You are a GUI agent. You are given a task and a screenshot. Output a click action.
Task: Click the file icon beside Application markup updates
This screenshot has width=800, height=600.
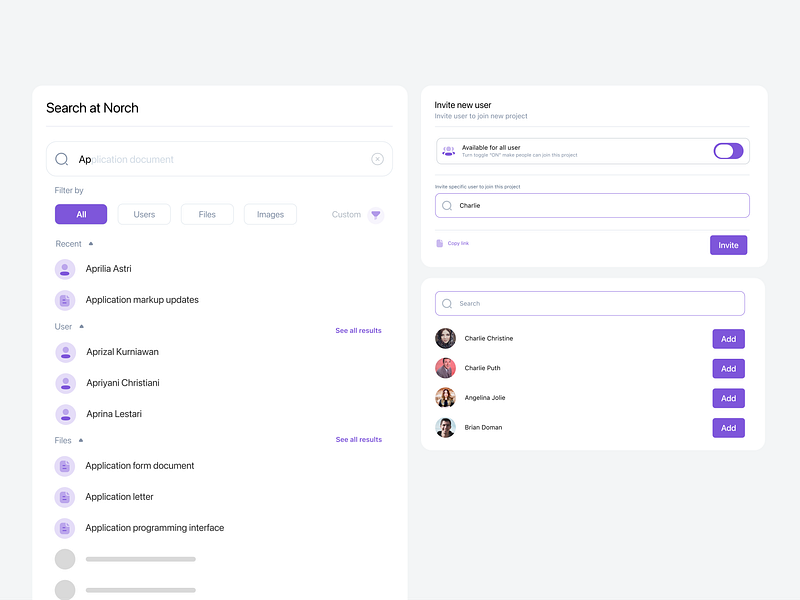65,299
